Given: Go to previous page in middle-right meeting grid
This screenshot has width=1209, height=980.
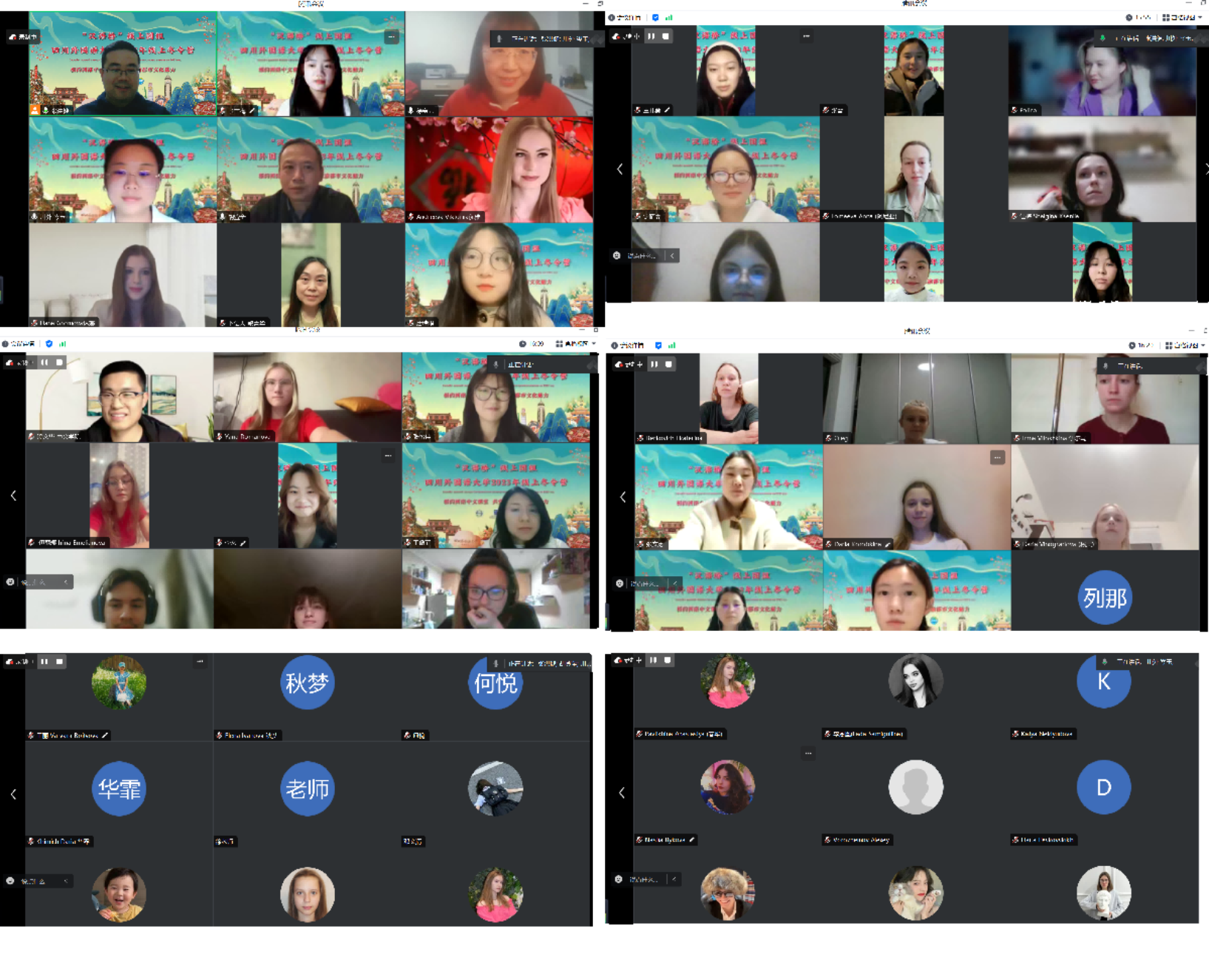Looking at the screenshot, I should point(623,497).
